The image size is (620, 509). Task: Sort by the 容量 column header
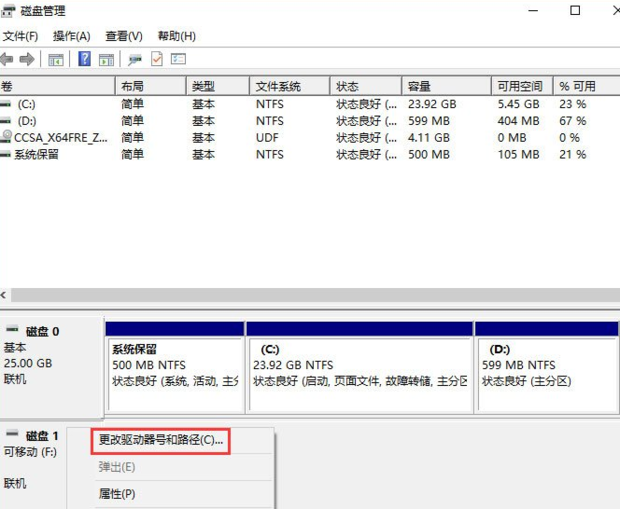point(446,86)
